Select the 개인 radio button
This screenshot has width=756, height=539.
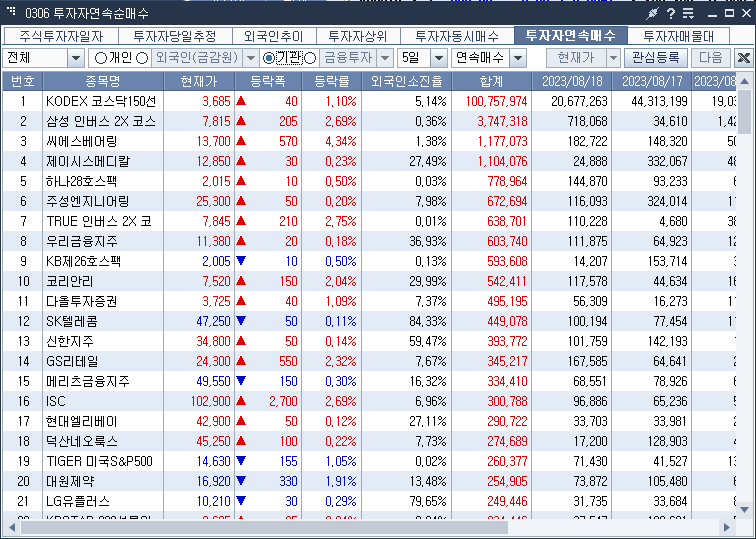100,58
